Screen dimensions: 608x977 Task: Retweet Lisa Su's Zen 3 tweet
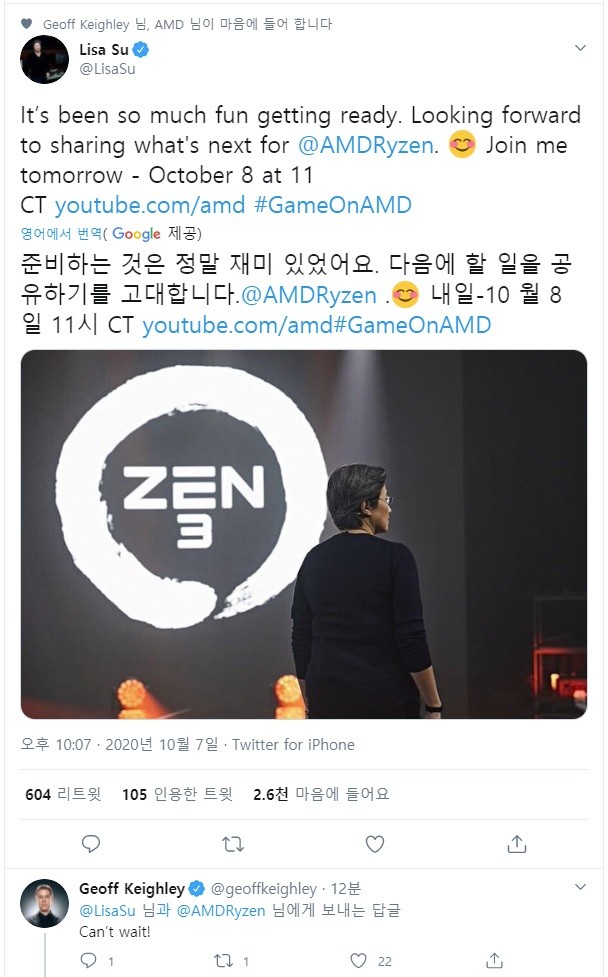[233, 844]
